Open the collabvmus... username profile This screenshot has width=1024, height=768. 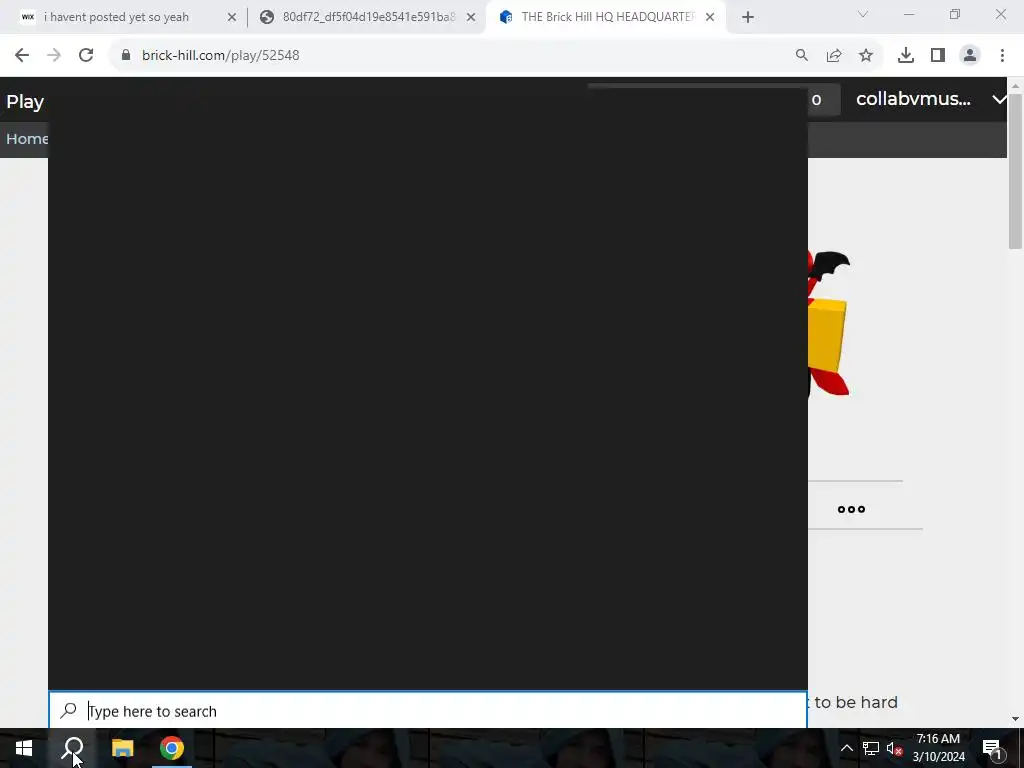pyautogui.click(x=913, y=99)
